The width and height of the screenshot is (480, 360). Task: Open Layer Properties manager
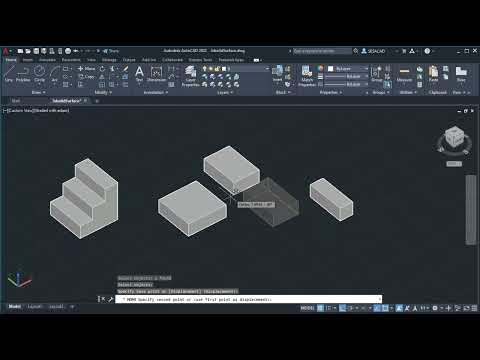pyautogui.click(x=190, y=76)
